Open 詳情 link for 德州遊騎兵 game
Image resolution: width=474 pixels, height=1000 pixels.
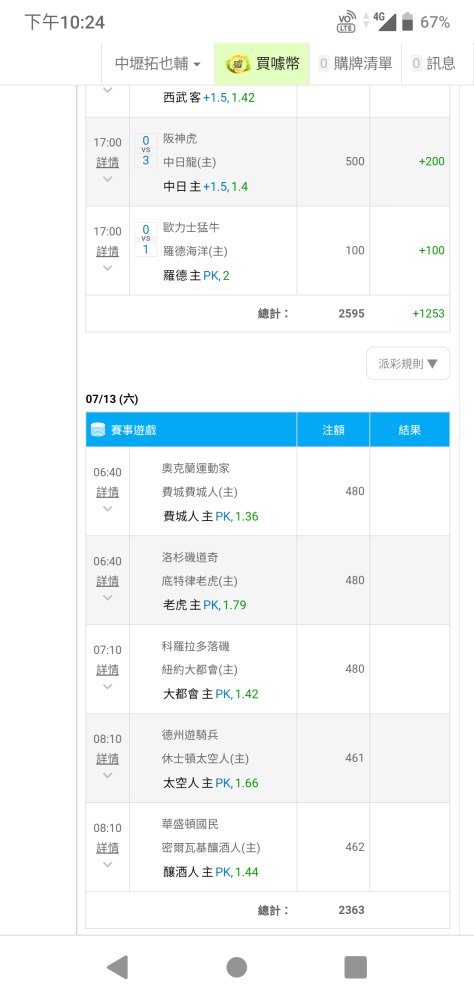(x=107, y=759)
